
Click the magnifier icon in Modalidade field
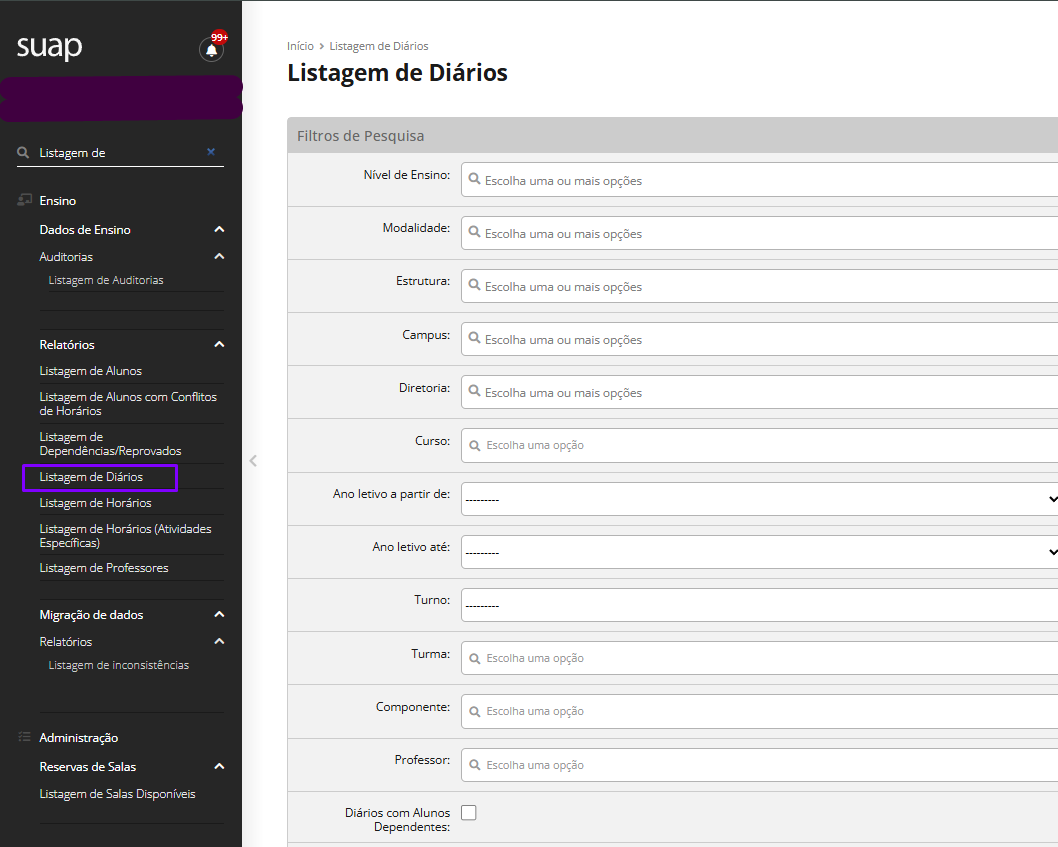(474, 233)
